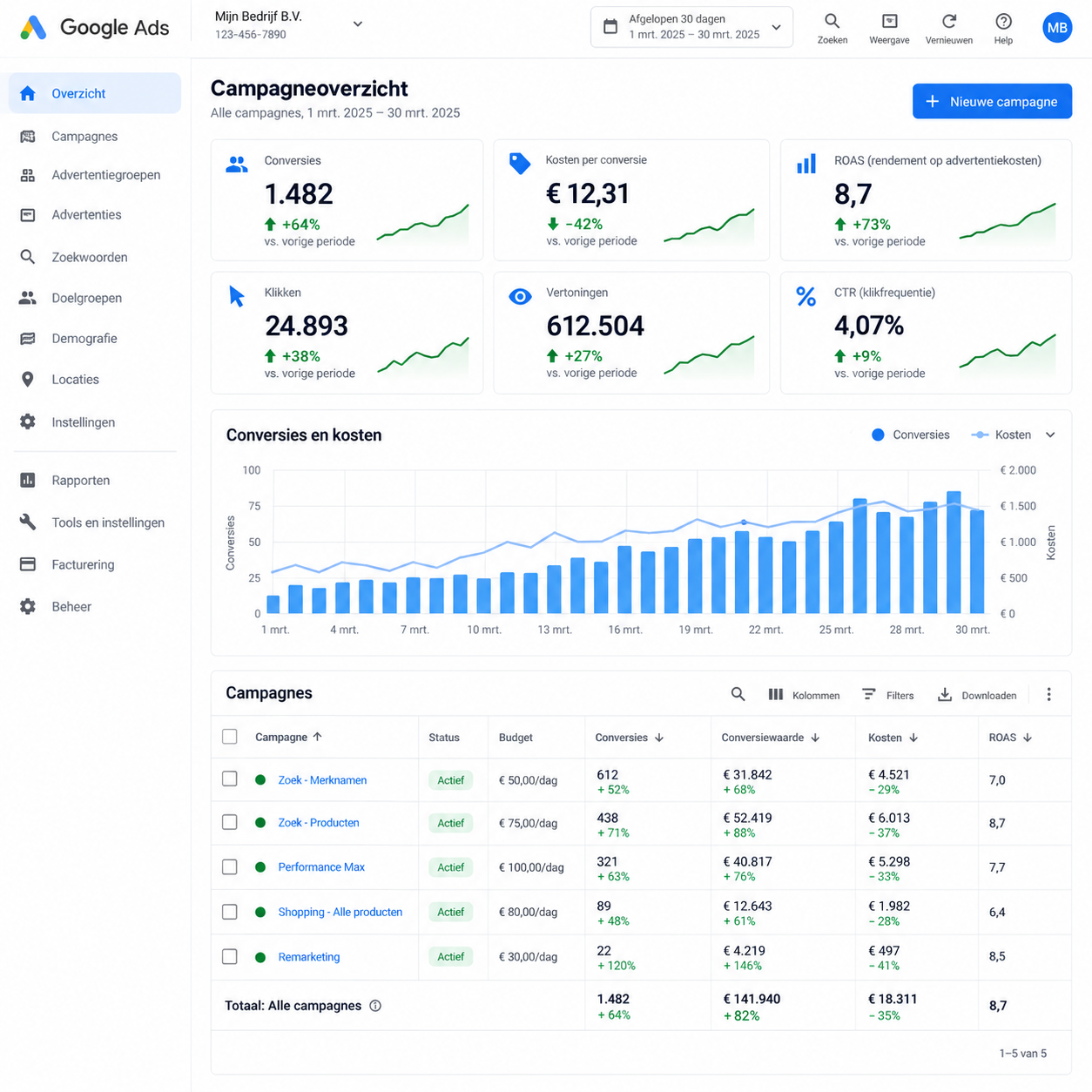This screenshot has width=1092, height=1092.
Task: Click the calendar icon in date range
Action: pyautogui.click(x=610, y=27)
